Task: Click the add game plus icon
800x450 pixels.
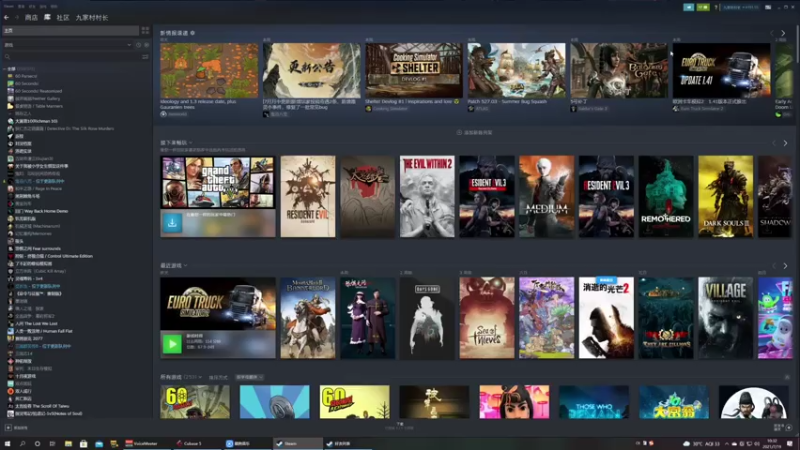Action: click(x=8, y=428)
